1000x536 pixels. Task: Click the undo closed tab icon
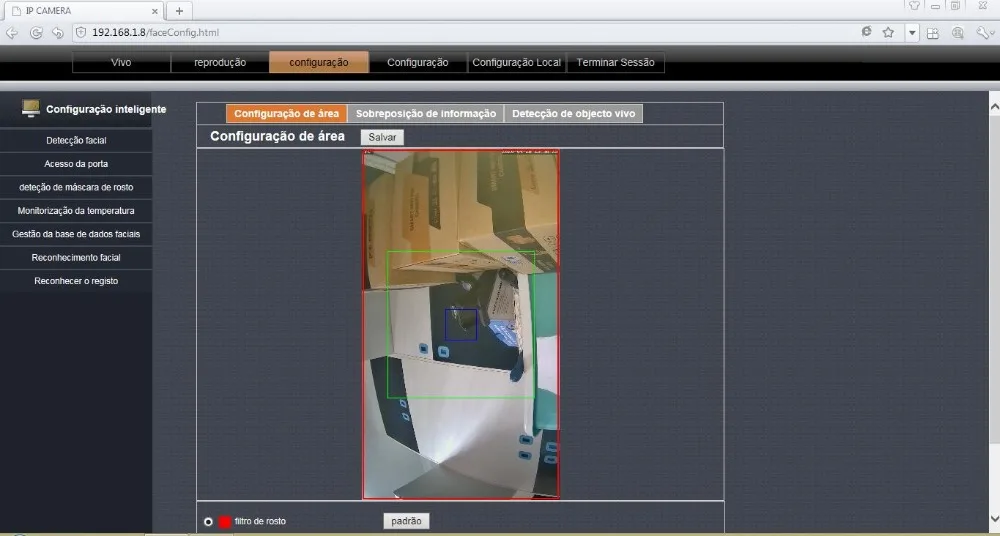[x=58, y=33]
